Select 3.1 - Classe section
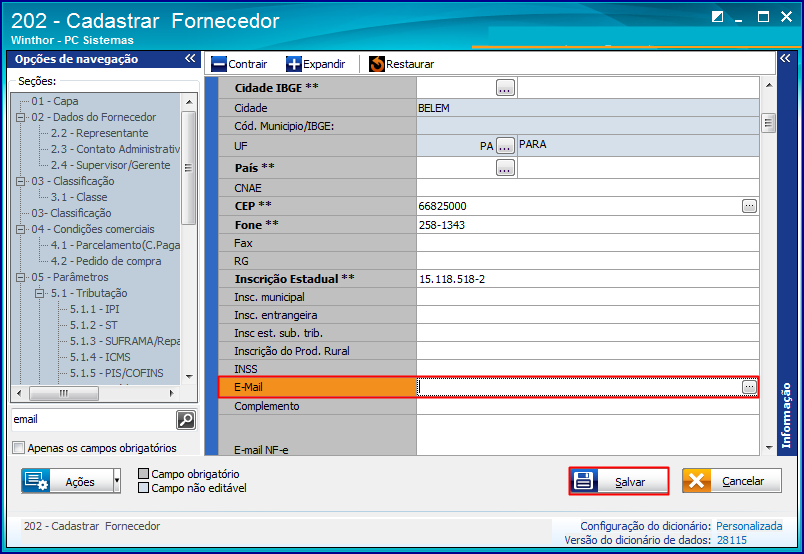Screen dimensions: 804x554 pos(79,197)
